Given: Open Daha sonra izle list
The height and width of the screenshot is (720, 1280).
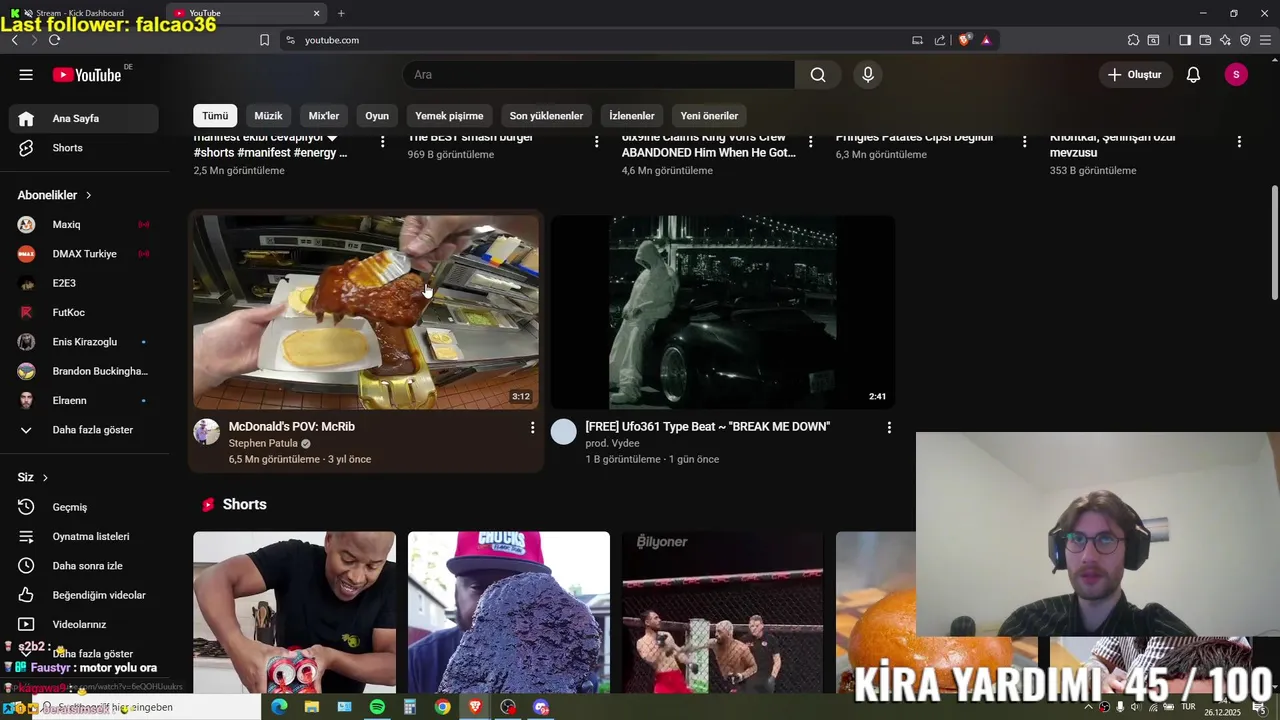Looking at the screenshot, I should coord(84,566).
